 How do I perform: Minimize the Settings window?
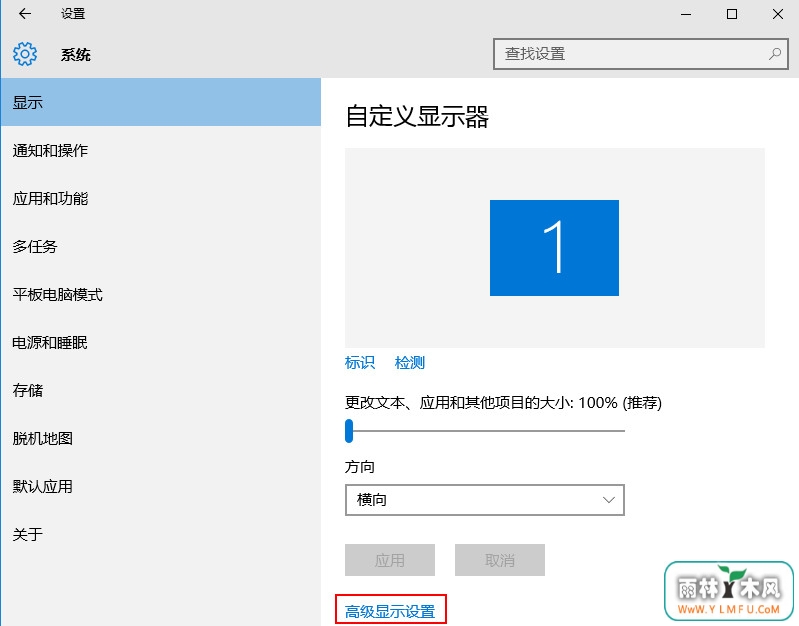[686, 14]
